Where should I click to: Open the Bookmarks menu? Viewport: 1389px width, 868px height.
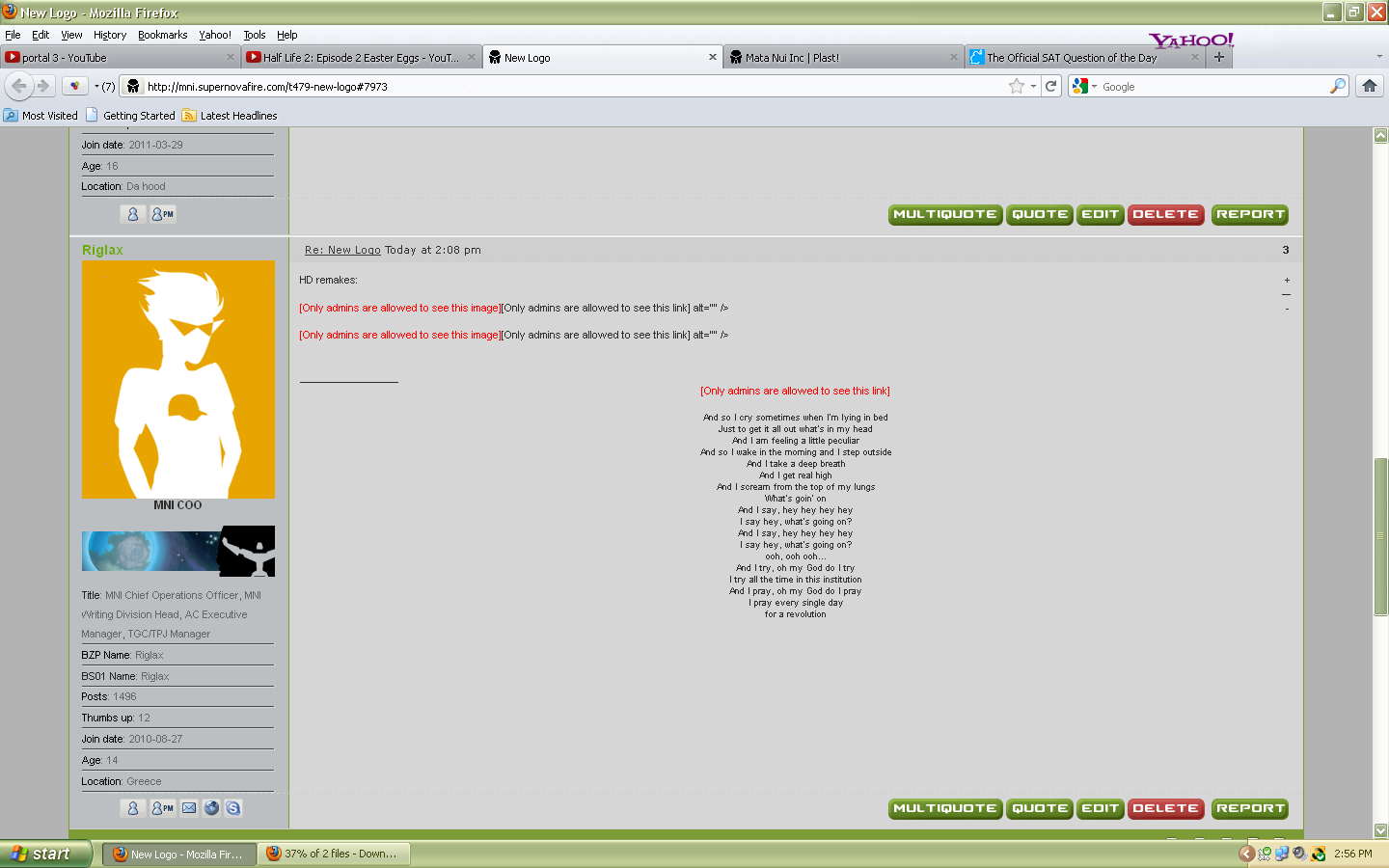coord(162,35)
